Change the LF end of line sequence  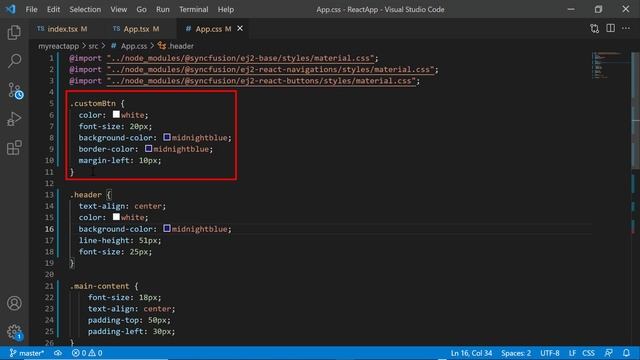[x=572, y=353]
